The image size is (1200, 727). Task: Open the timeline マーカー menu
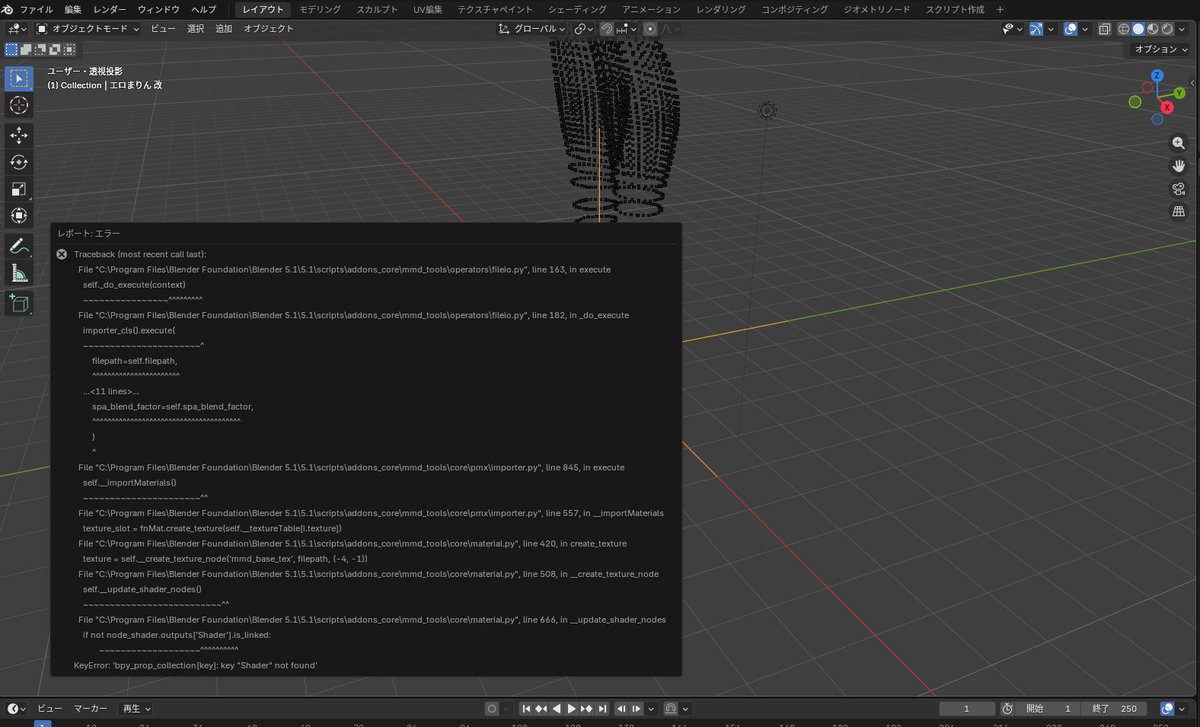click(91, 708)
